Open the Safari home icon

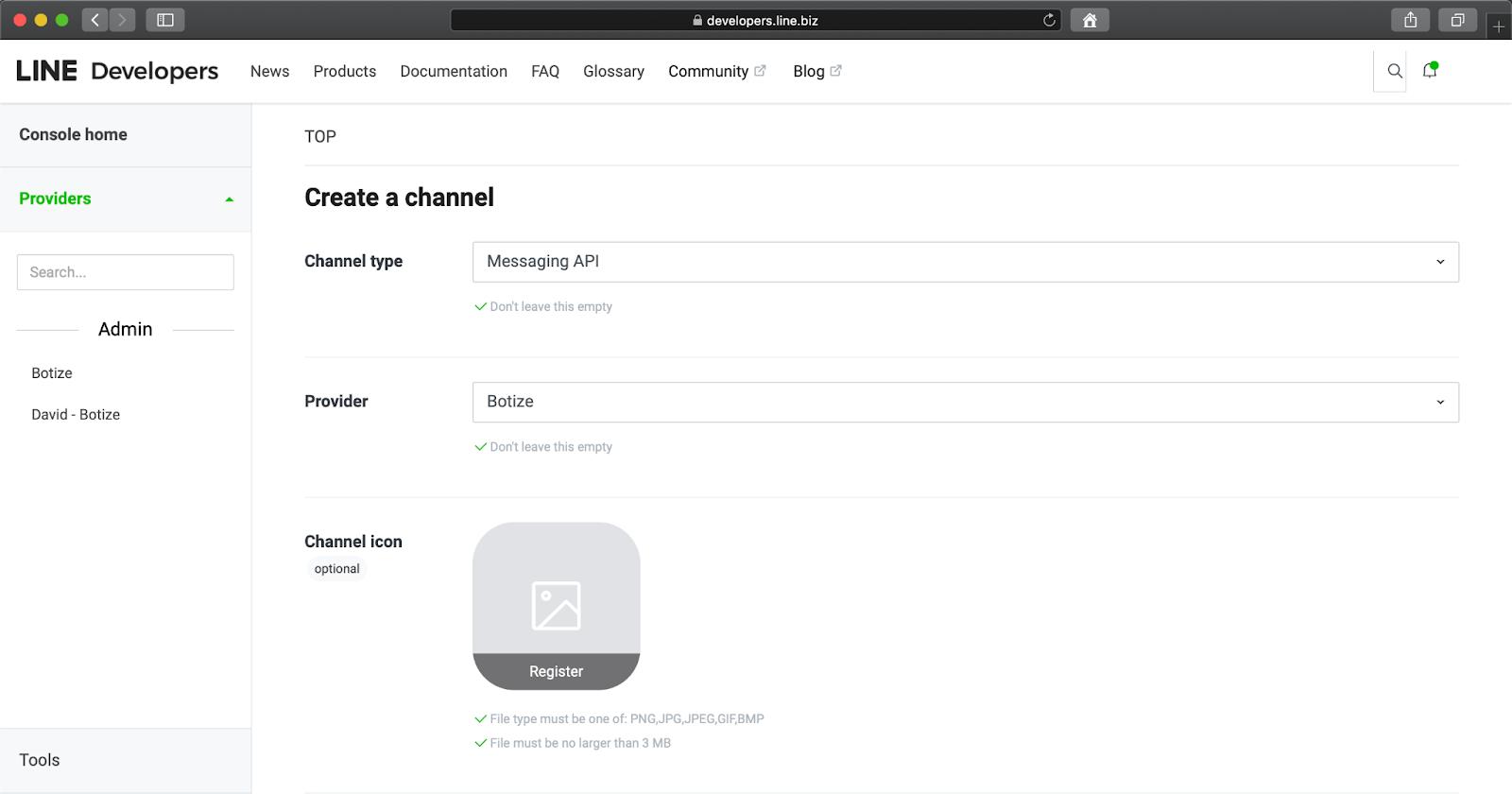click(x=1090, y=20)
